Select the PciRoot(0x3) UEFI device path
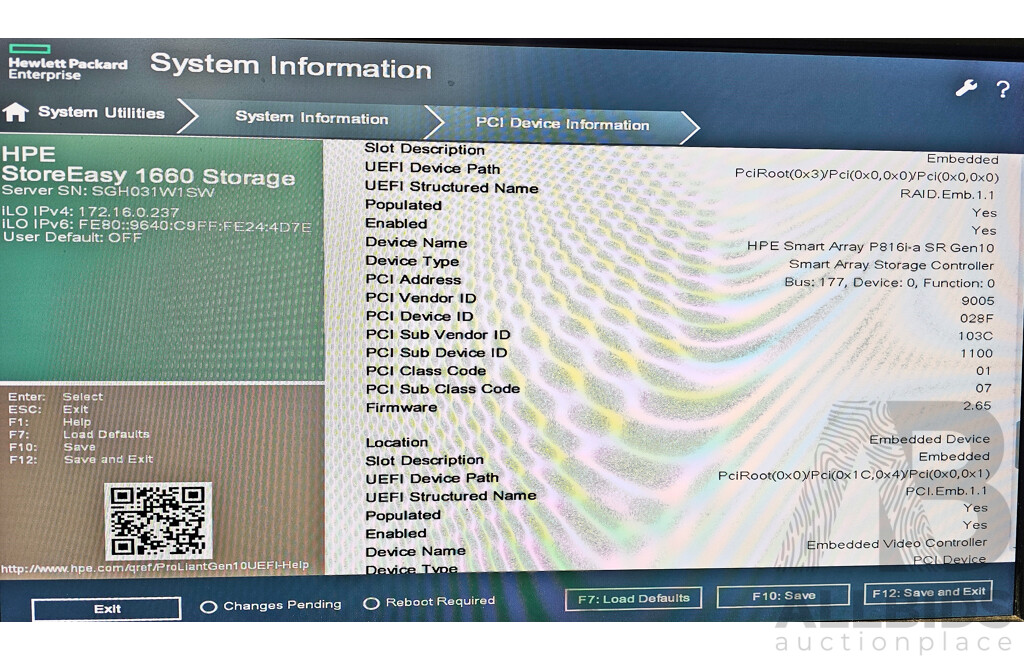 867,175
